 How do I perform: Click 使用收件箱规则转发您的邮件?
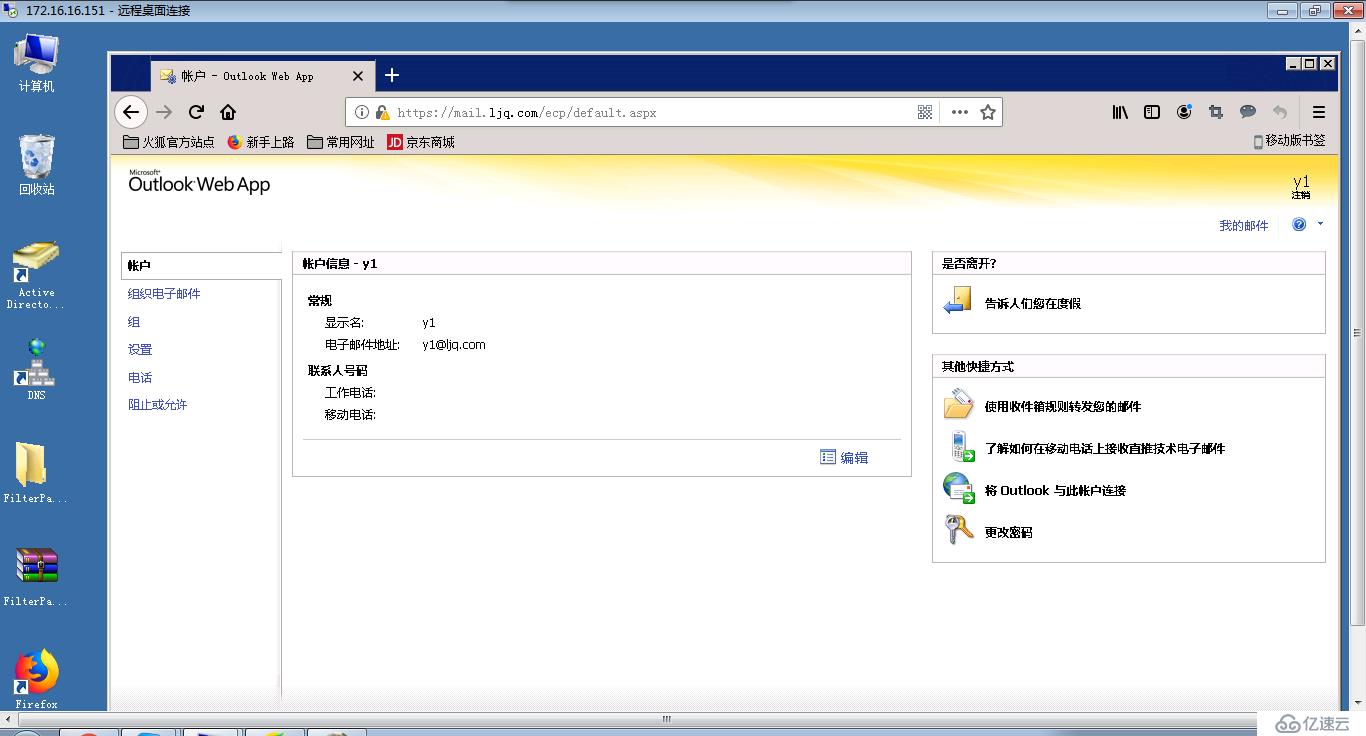coord(1063,407)
